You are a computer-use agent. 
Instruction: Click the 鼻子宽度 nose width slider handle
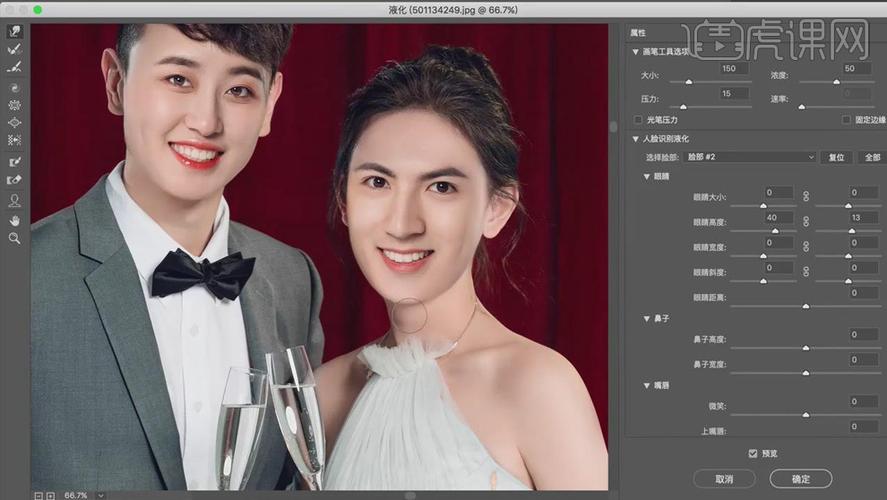pyautogui.click(x=806, y=373)
